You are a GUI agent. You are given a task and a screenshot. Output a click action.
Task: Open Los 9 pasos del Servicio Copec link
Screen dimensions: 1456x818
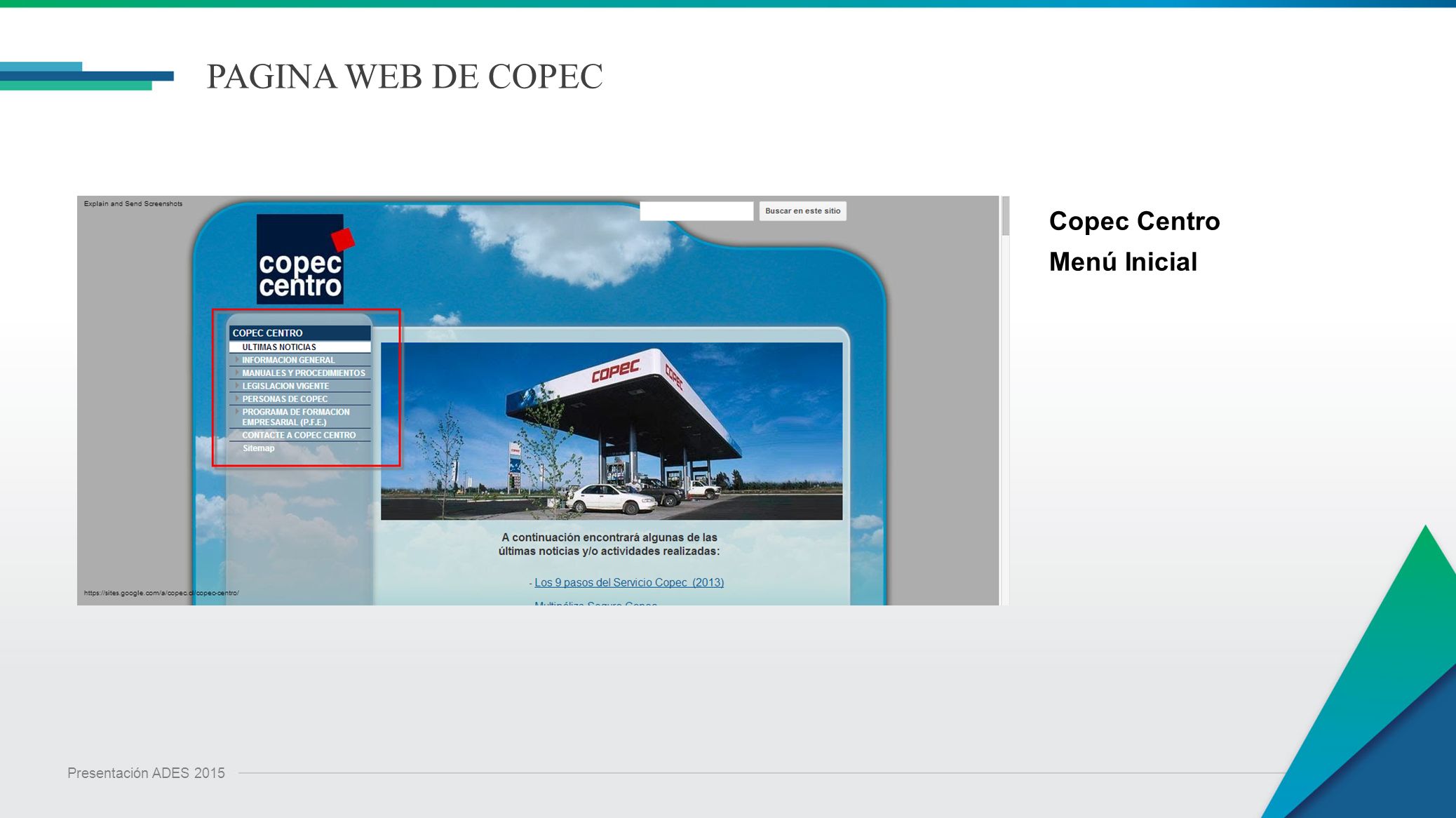(629, 582)
